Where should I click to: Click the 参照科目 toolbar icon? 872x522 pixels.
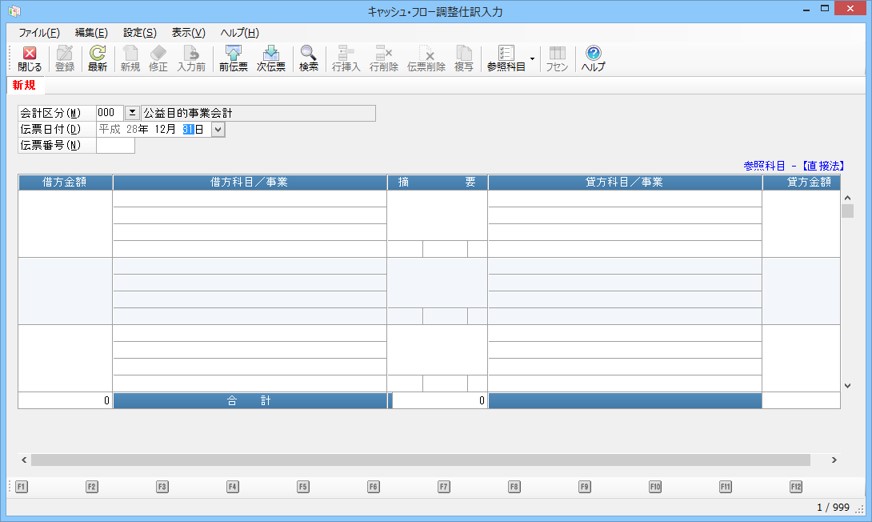(505, 59)
